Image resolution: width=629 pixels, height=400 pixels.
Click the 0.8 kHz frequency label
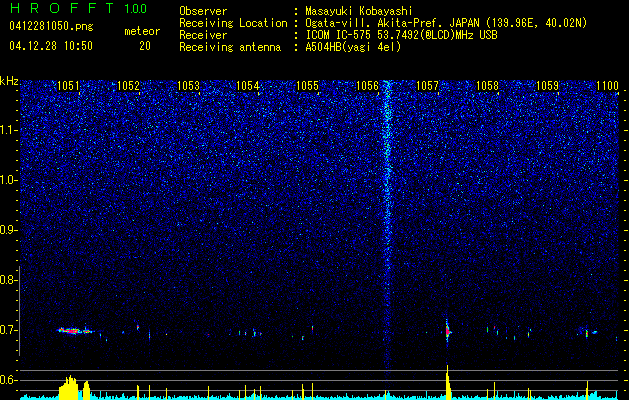pos(8,280)
